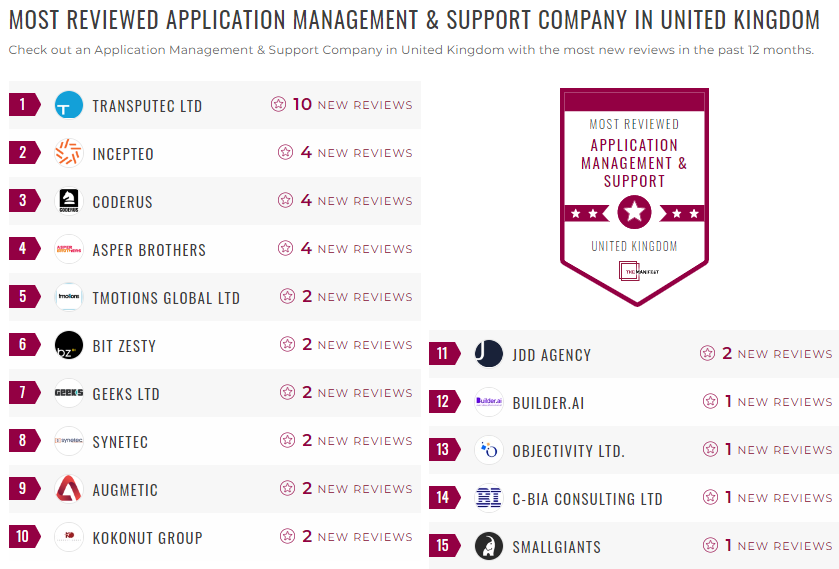
Task: Click the Smallgiants elephant logo
Action: (x=489, y=546)
